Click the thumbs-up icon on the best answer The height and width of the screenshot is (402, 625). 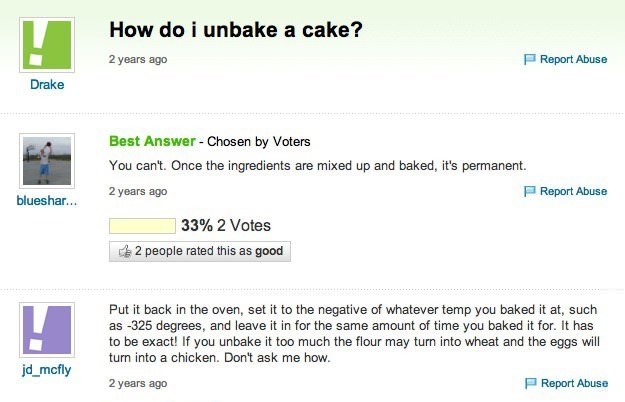[x=125, y=252]
